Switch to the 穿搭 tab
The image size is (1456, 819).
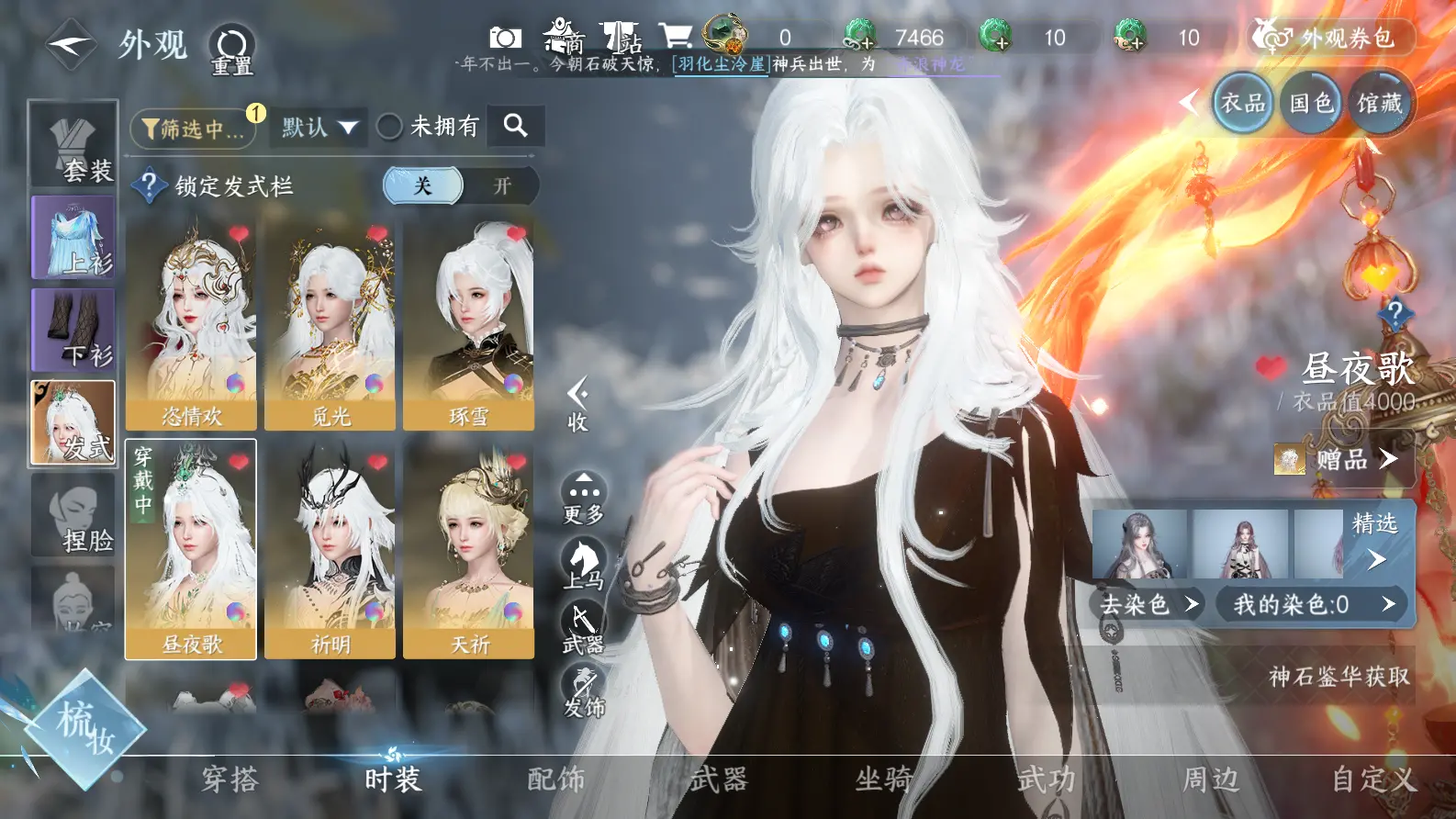click(x=230, y=780)
